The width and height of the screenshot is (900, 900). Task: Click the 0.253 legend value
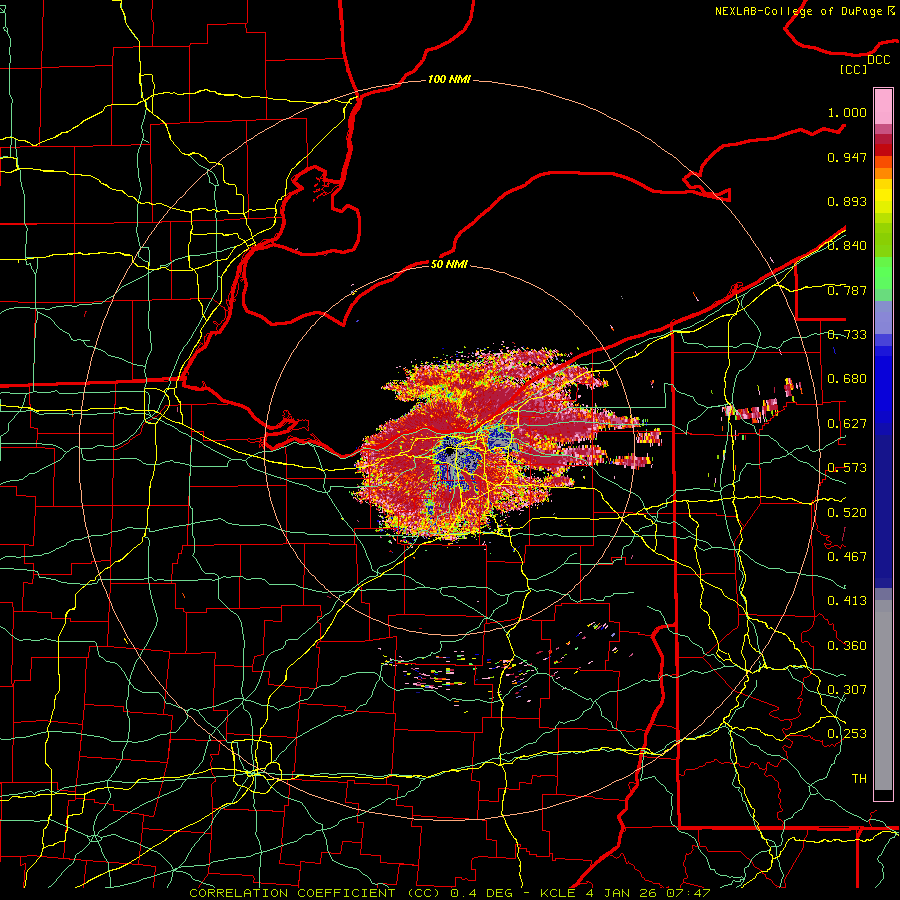coord(847,734)
